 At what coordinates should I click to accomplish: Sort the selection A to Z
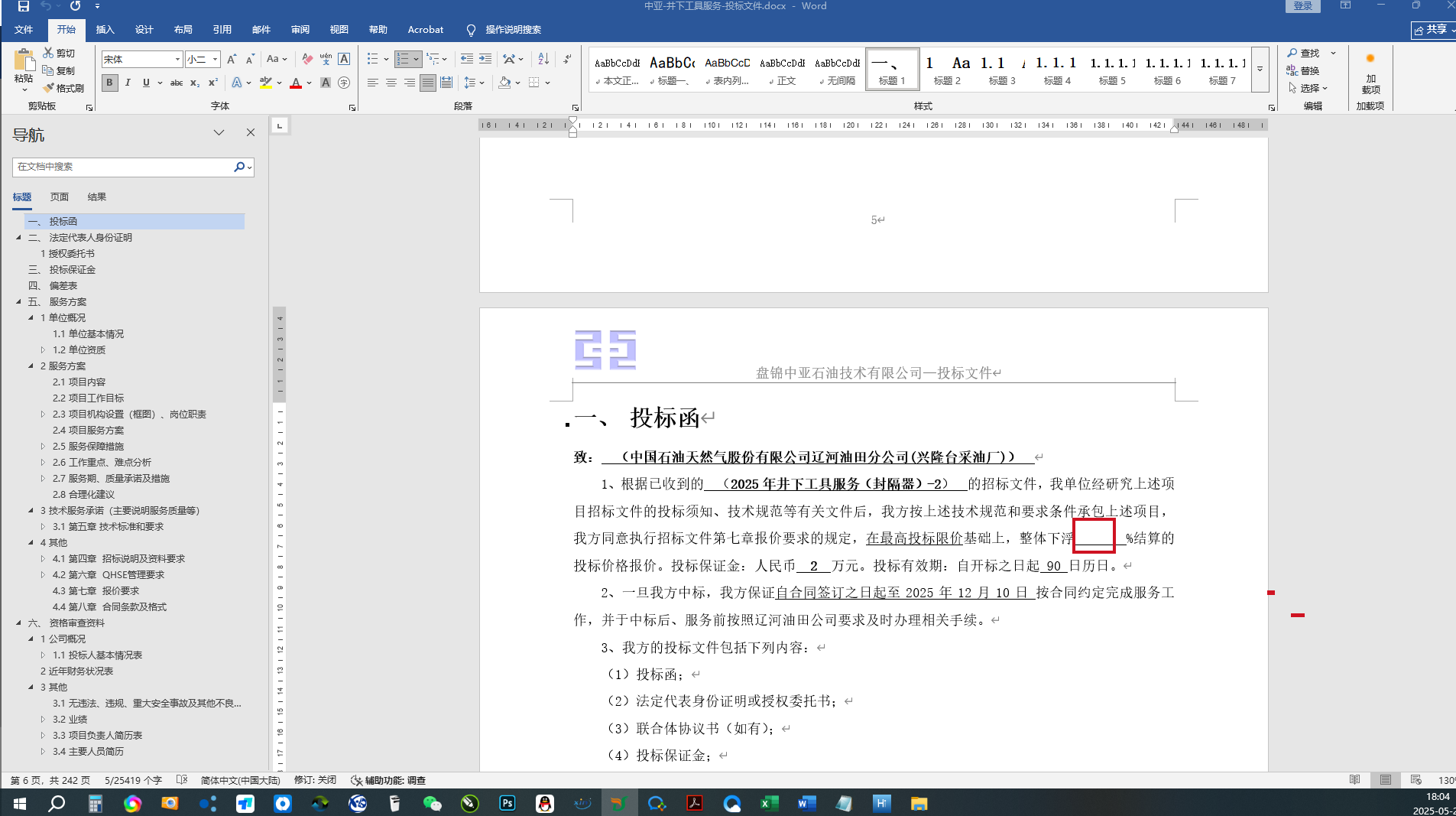(x=543, y=59)
